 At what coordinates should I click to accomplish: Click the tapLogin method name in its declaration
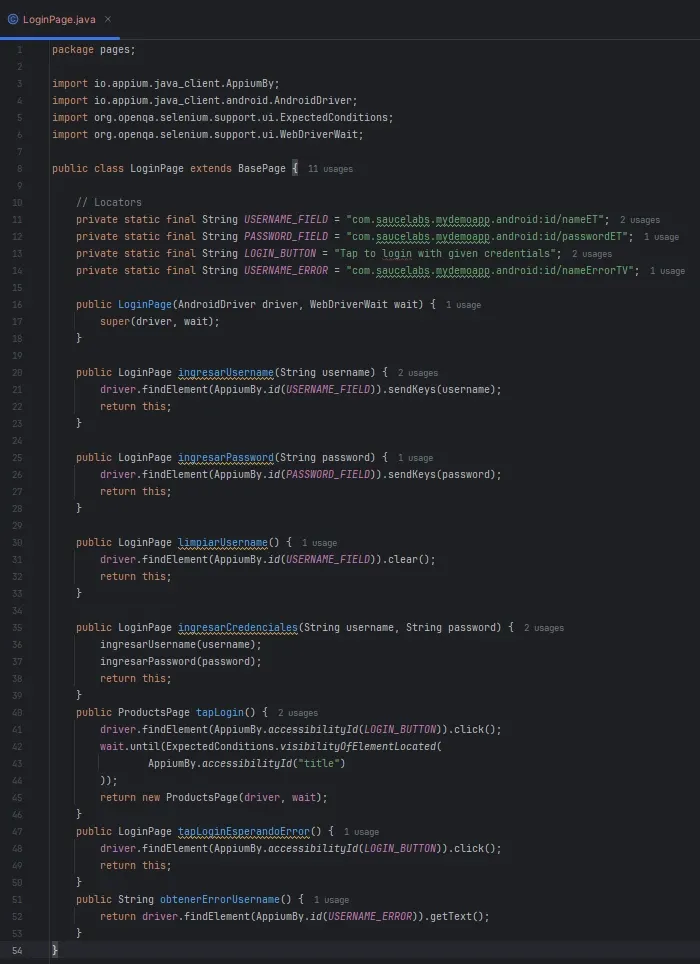[220, 713]
